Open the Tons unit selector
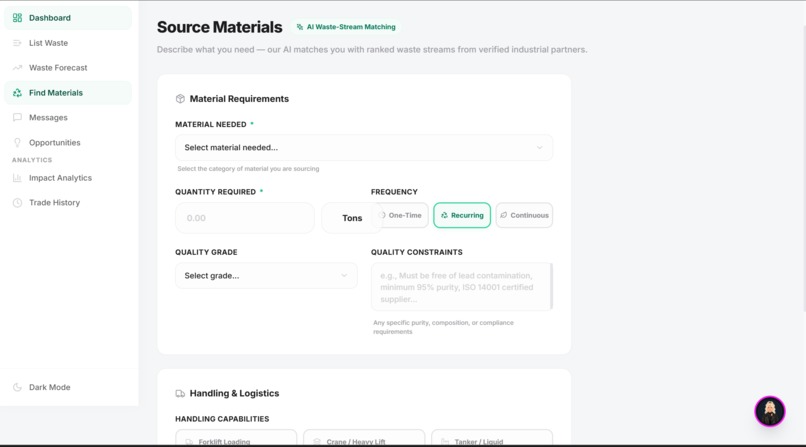 (352, 218)
